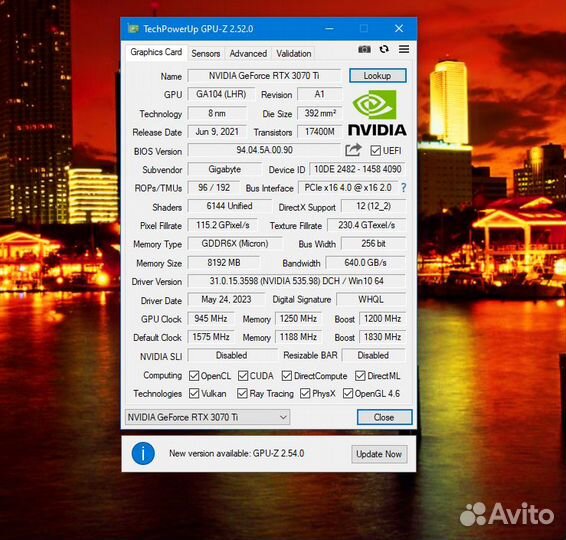The width and height of the screenshot is (566, 540).
Task: Click the New version available GPU-Z 2.54.0 text
Action: (x=237, y=453)
